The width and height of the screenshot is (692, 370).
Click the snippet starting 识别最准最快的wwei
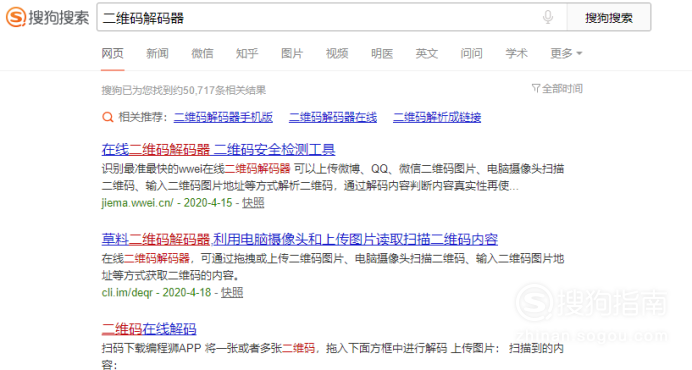[333, 177]
